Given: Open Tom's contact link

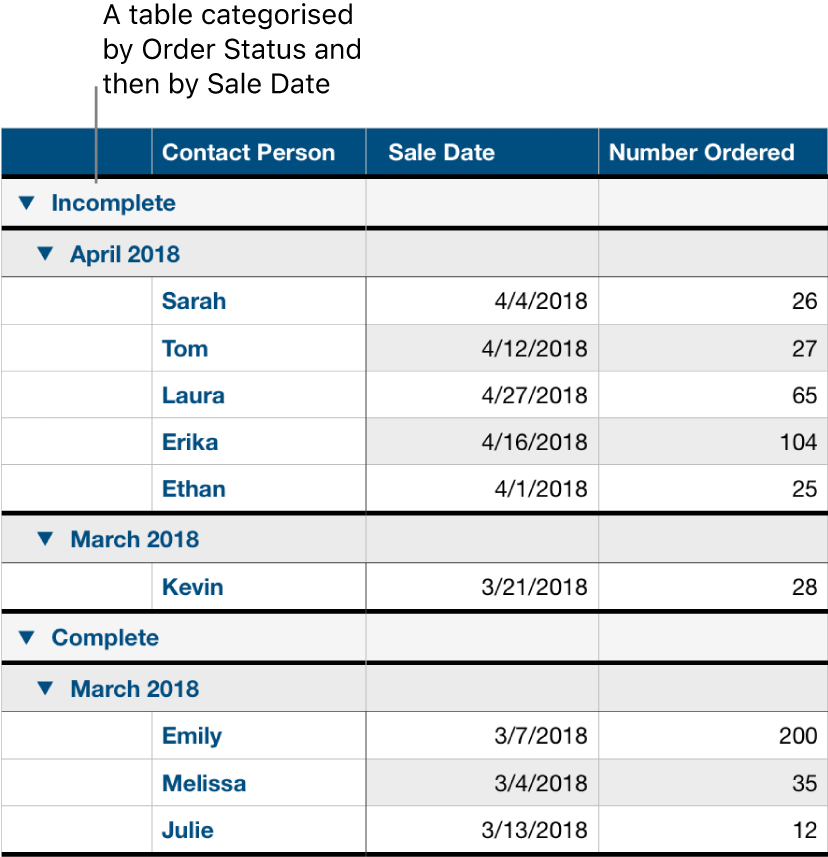Looking at the screenshot, I should [x=184, y=348].
